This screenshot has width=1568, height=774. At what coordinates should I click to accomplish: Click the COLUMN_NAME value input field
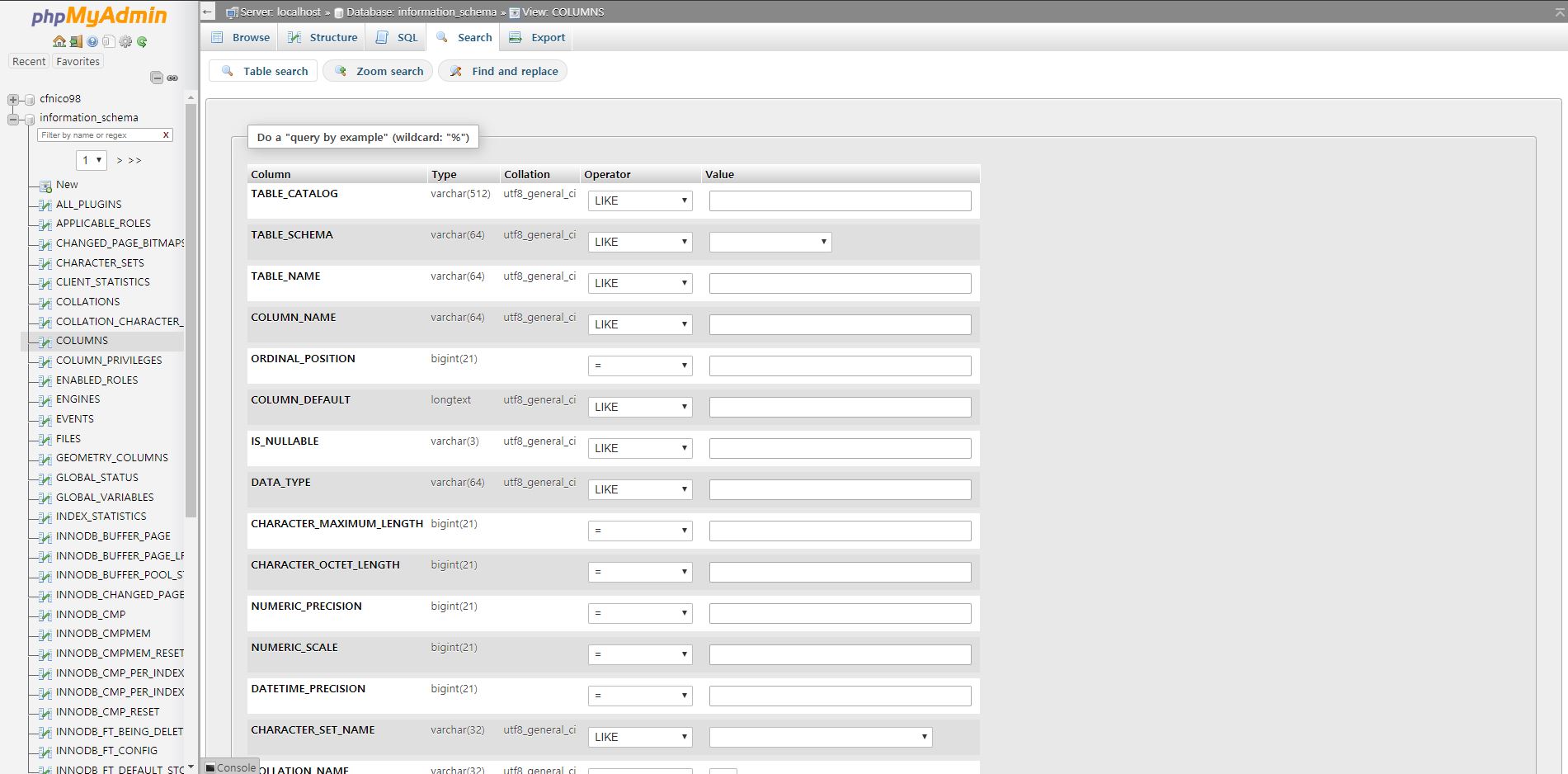tap(840, 324)
